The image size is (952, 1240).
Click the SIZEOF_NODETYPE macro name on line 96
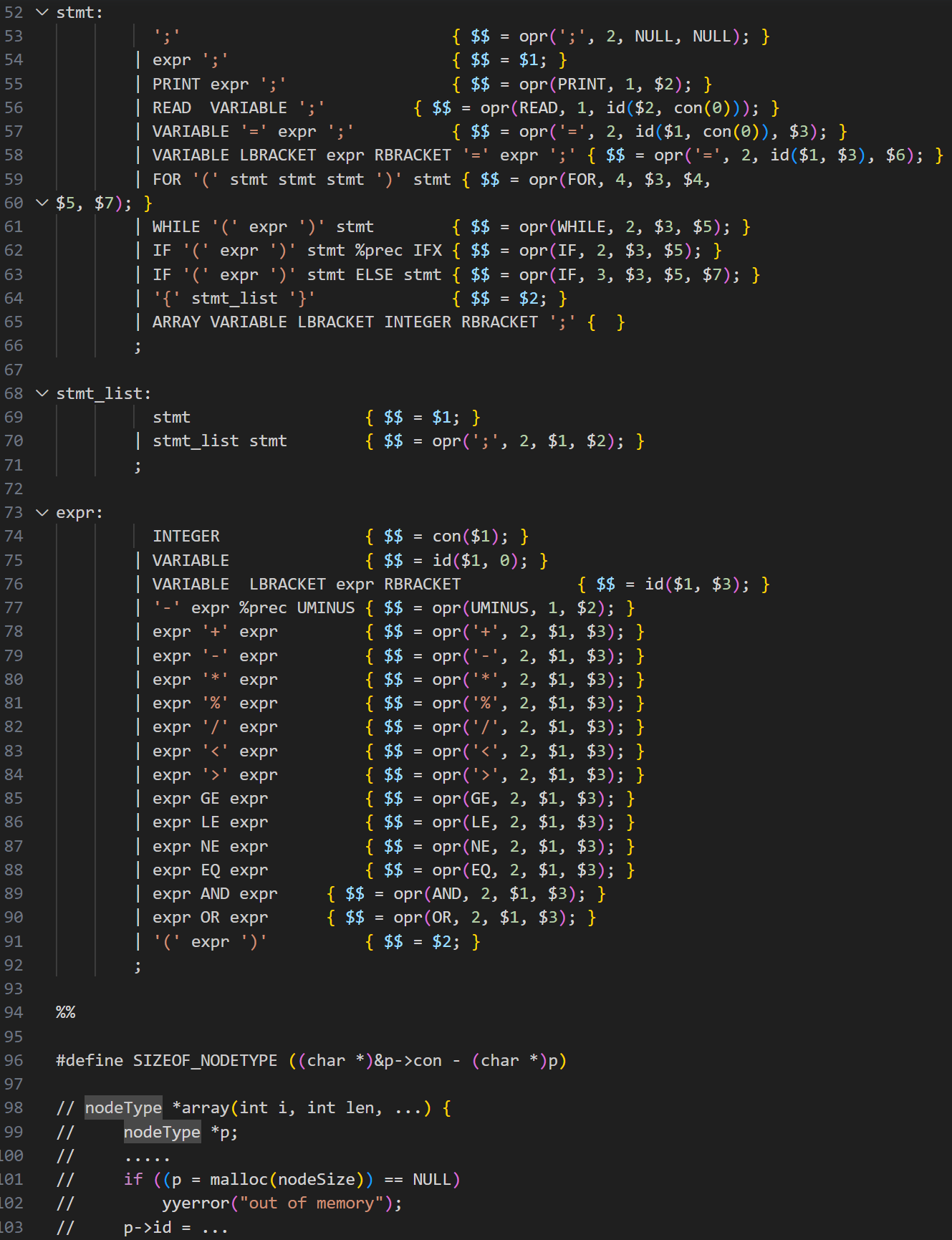pos(206,1061)
